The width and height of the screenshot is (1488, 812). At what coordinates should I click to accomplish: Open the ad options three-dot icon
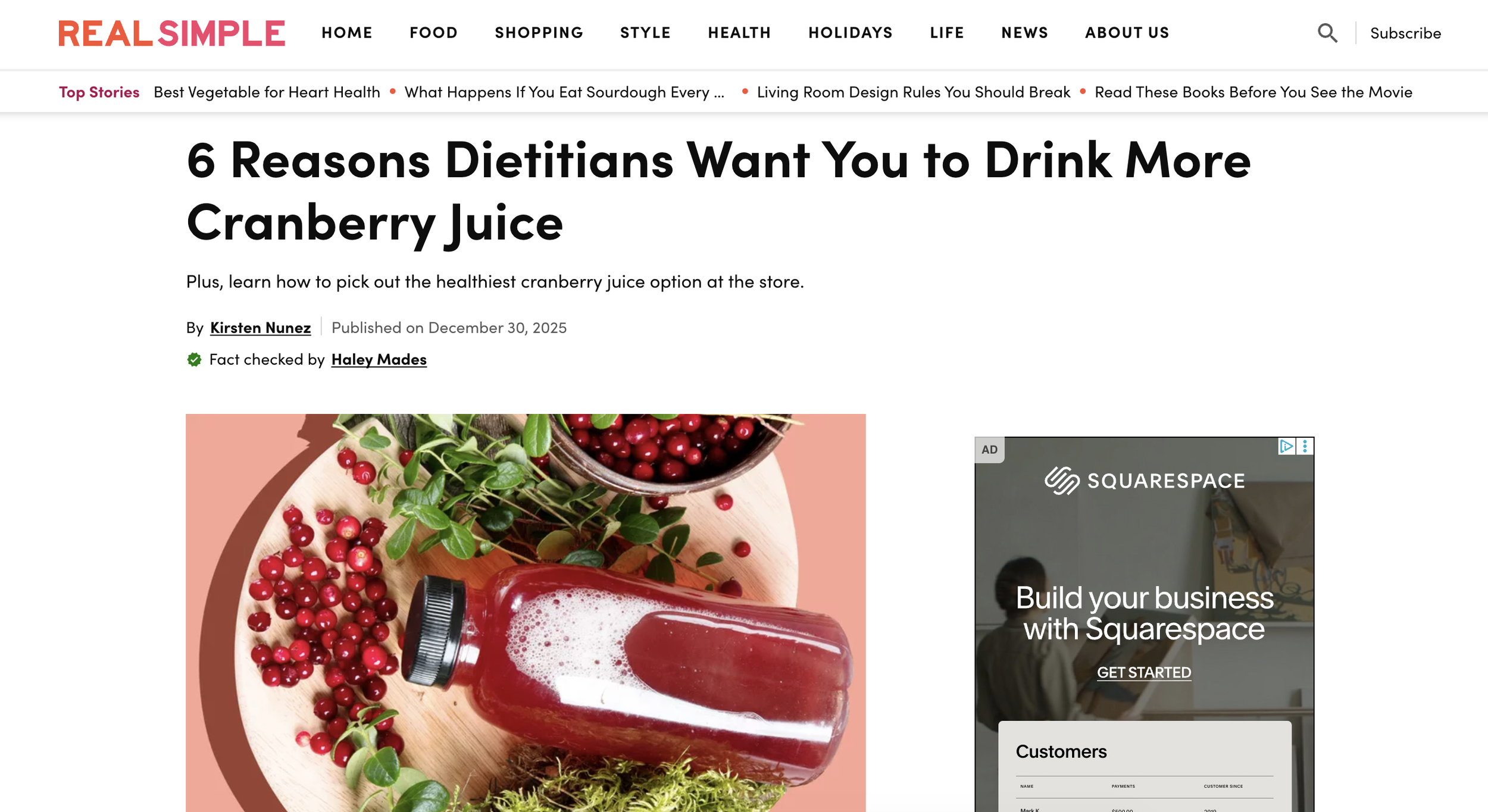(x=1305, y=446)
